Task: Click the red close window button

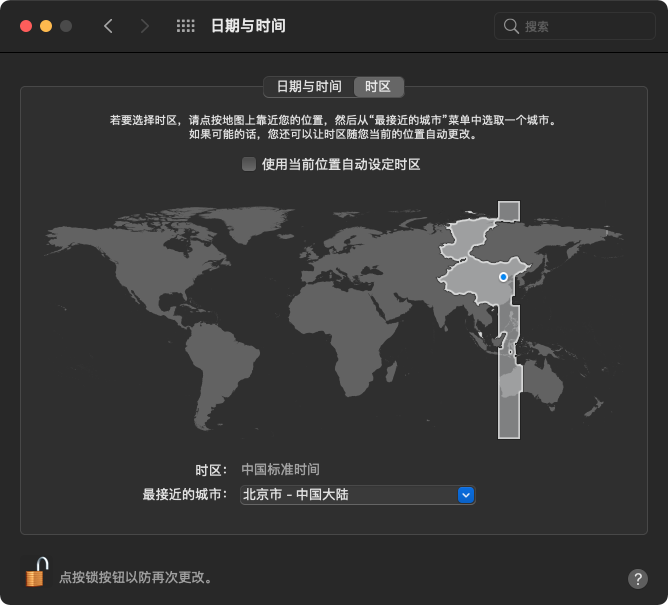Action: 25,26
